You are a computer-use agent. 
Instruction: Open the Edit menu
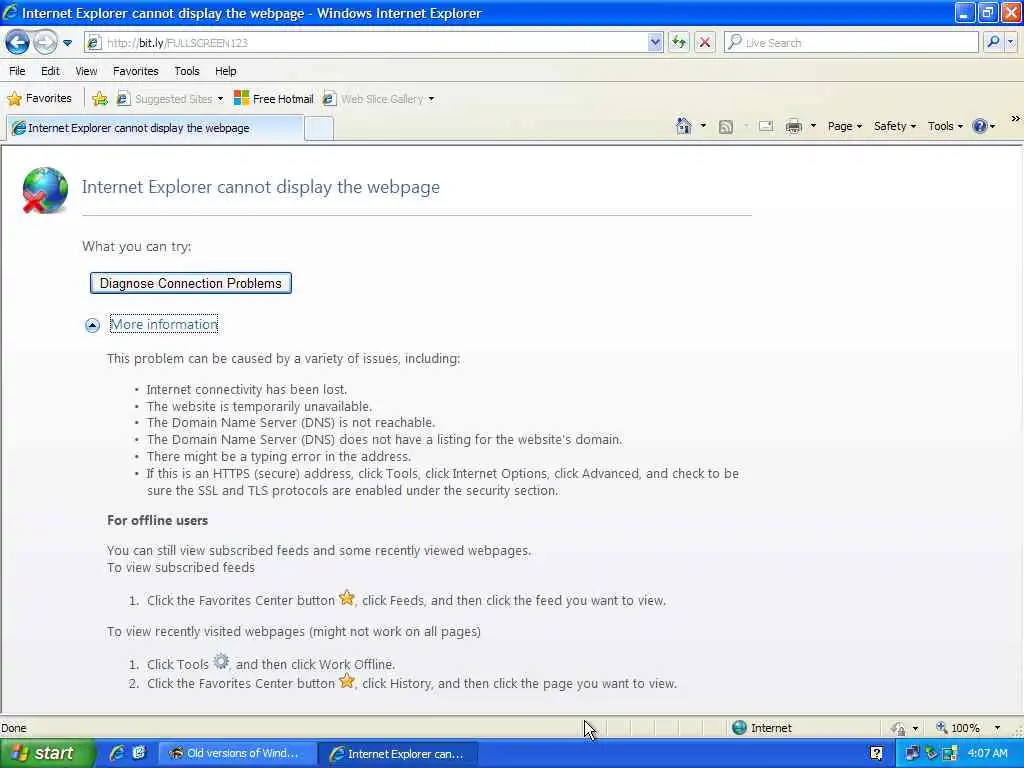50,71
